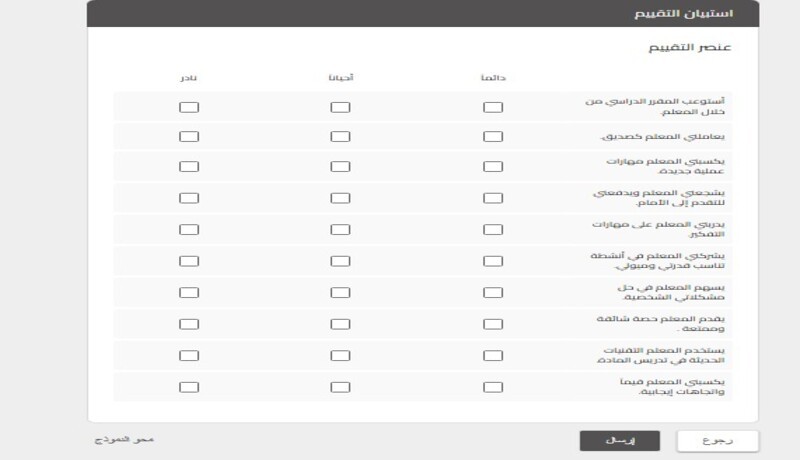
Task: Check 'دائماً' for 'يسهم المعلم في حل مشكلاتي'
Action: (492, 292)
